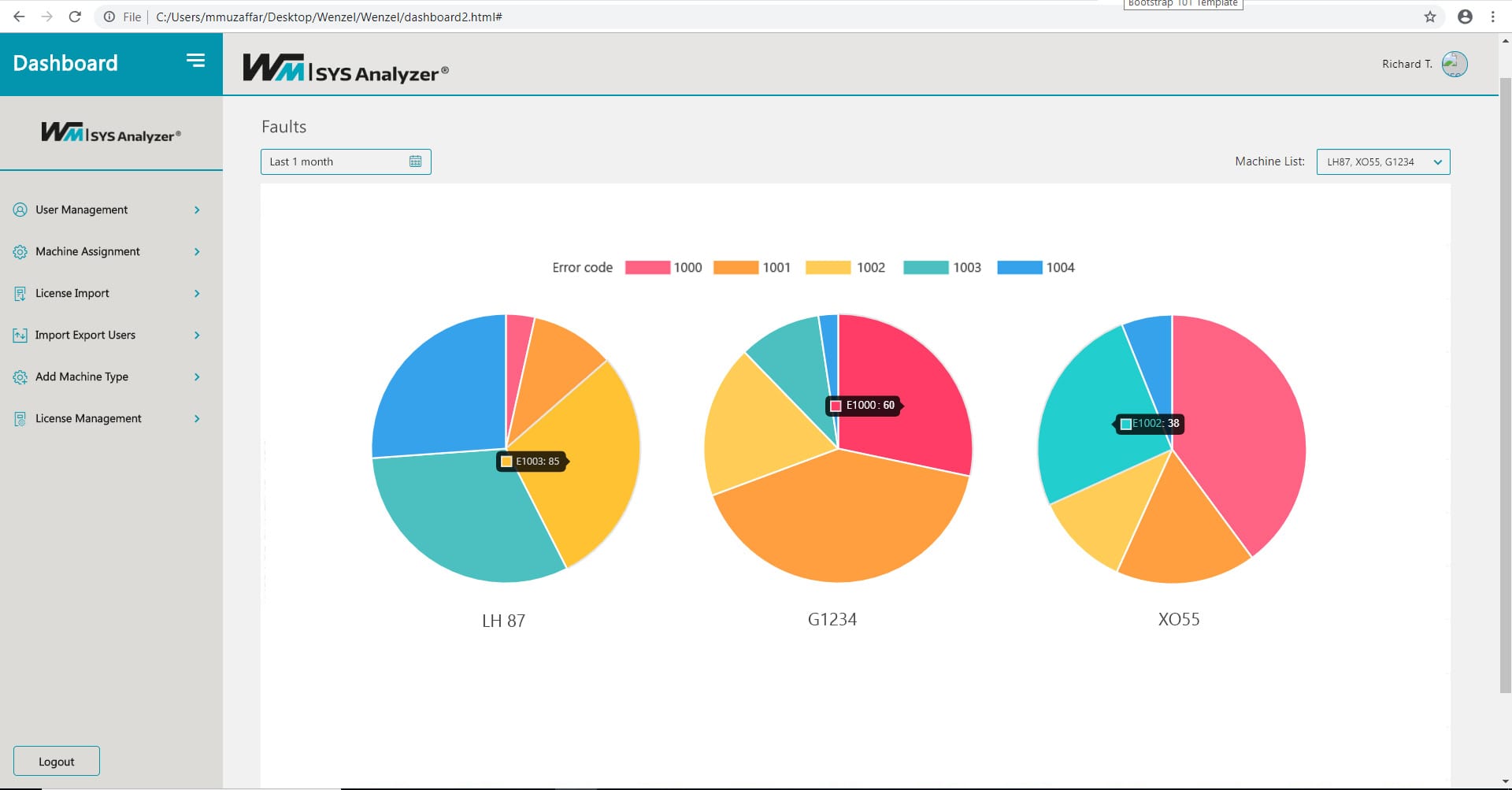Click the 1003 teal legend color swatch

point(925,268)
